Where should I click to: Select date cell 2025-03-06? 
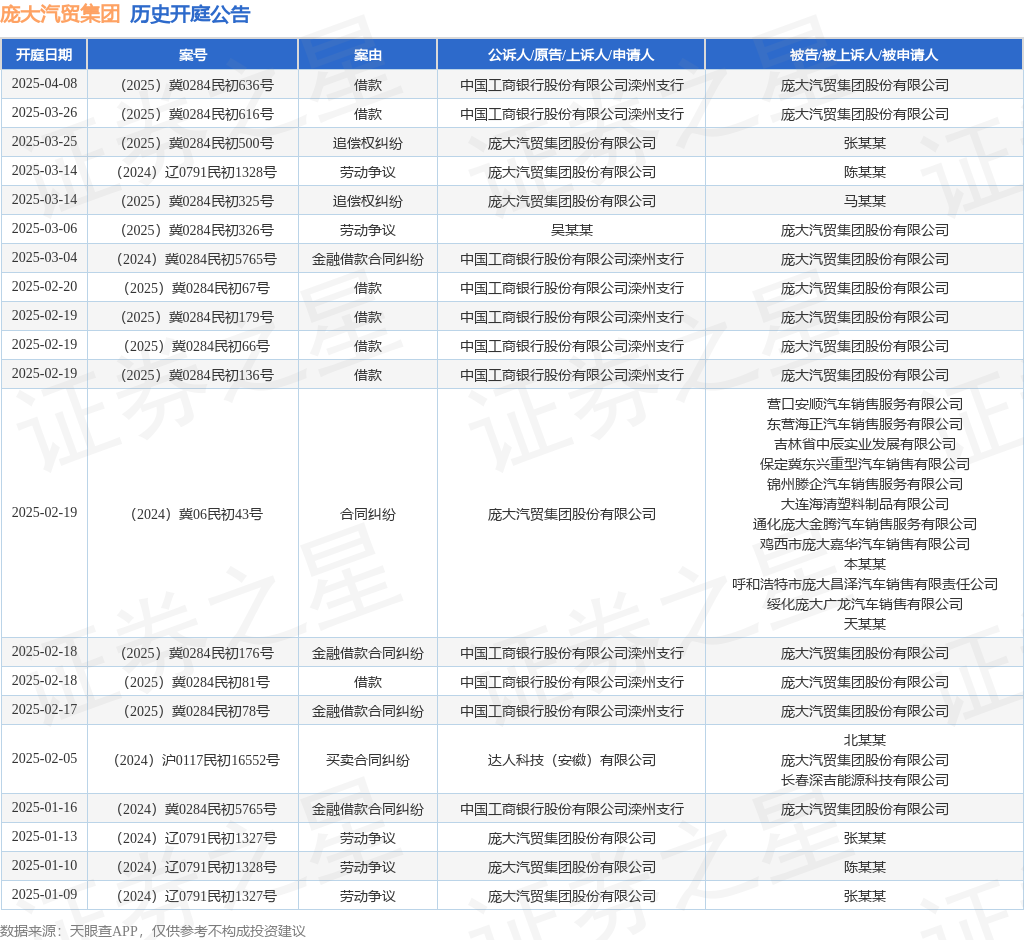coord(44,228)
